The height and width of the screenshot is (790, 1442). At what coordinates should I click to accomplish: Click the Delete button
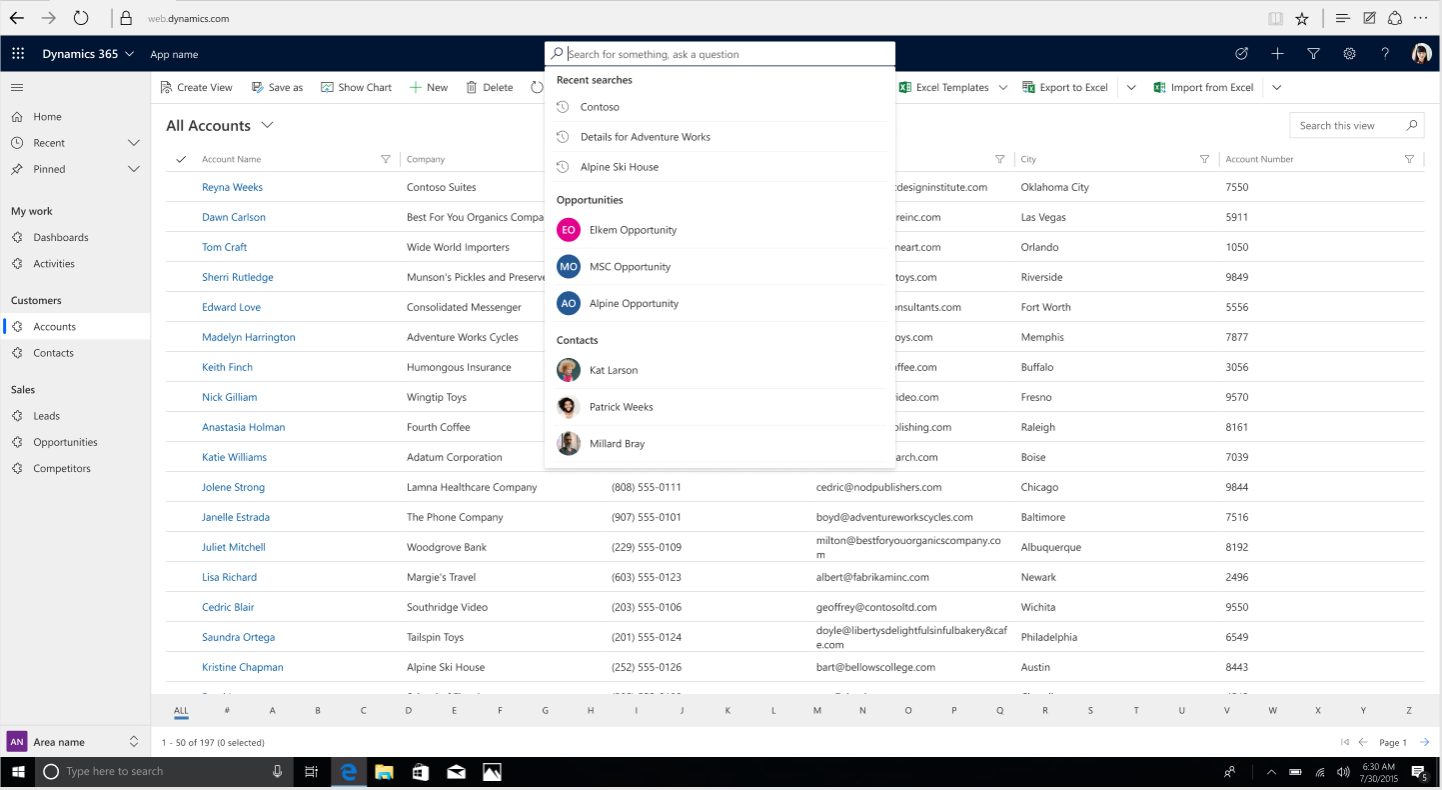tap(490, 88)
